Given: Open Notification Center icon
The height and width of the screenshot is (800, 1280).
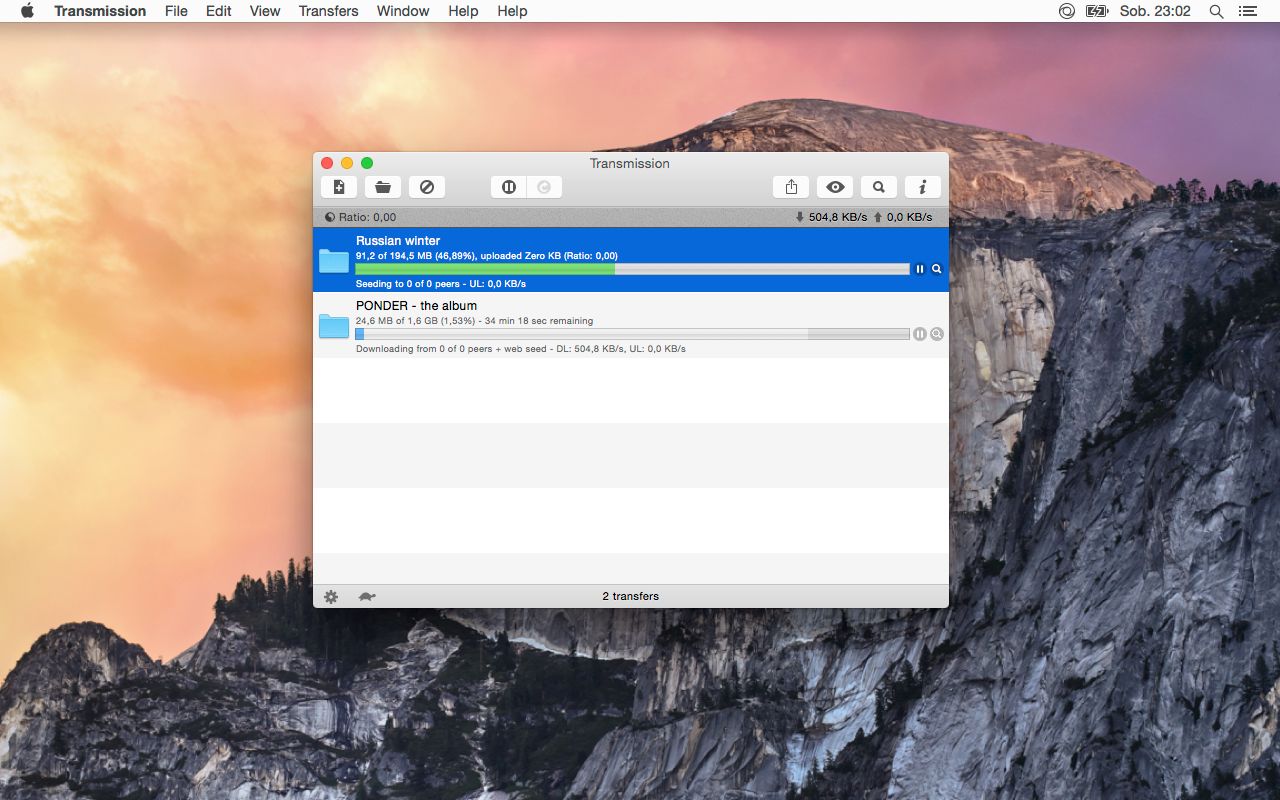Looking at the screenshot, I should pos(1247,11).
